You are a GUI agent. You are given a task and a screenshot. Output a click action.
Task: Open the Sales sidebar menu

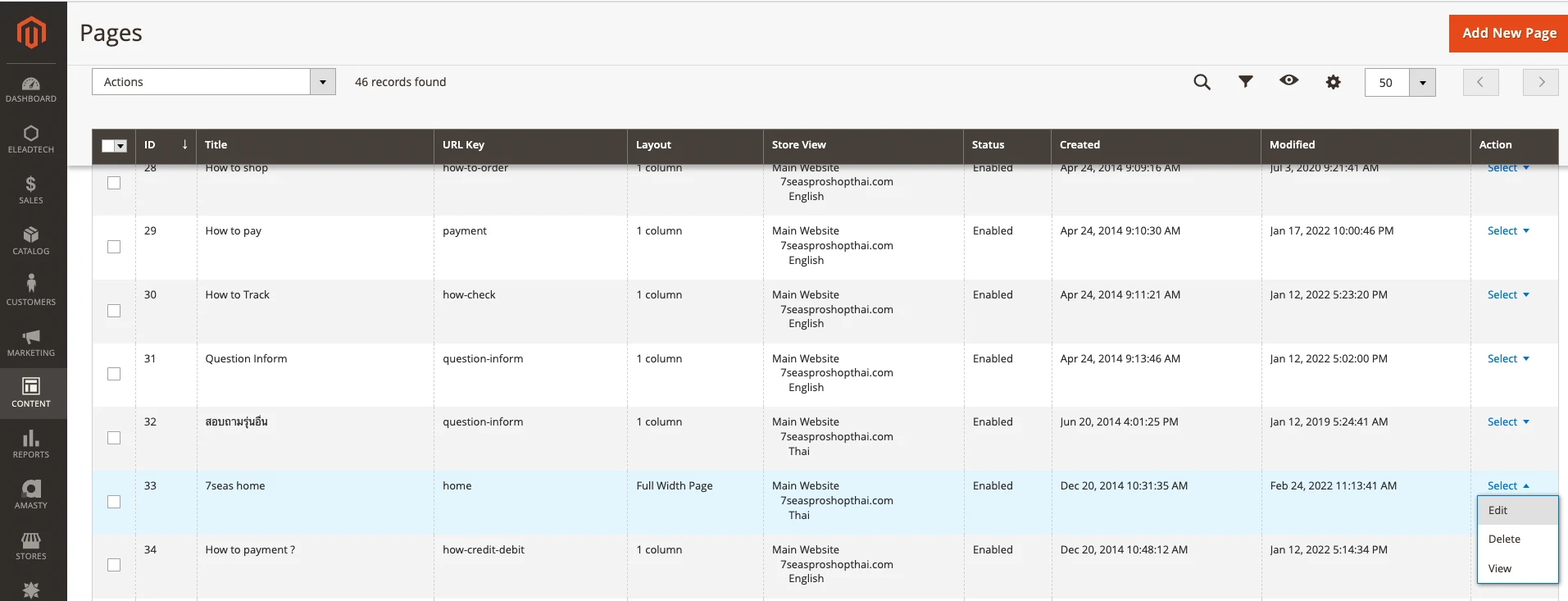[x=31, y=191]
